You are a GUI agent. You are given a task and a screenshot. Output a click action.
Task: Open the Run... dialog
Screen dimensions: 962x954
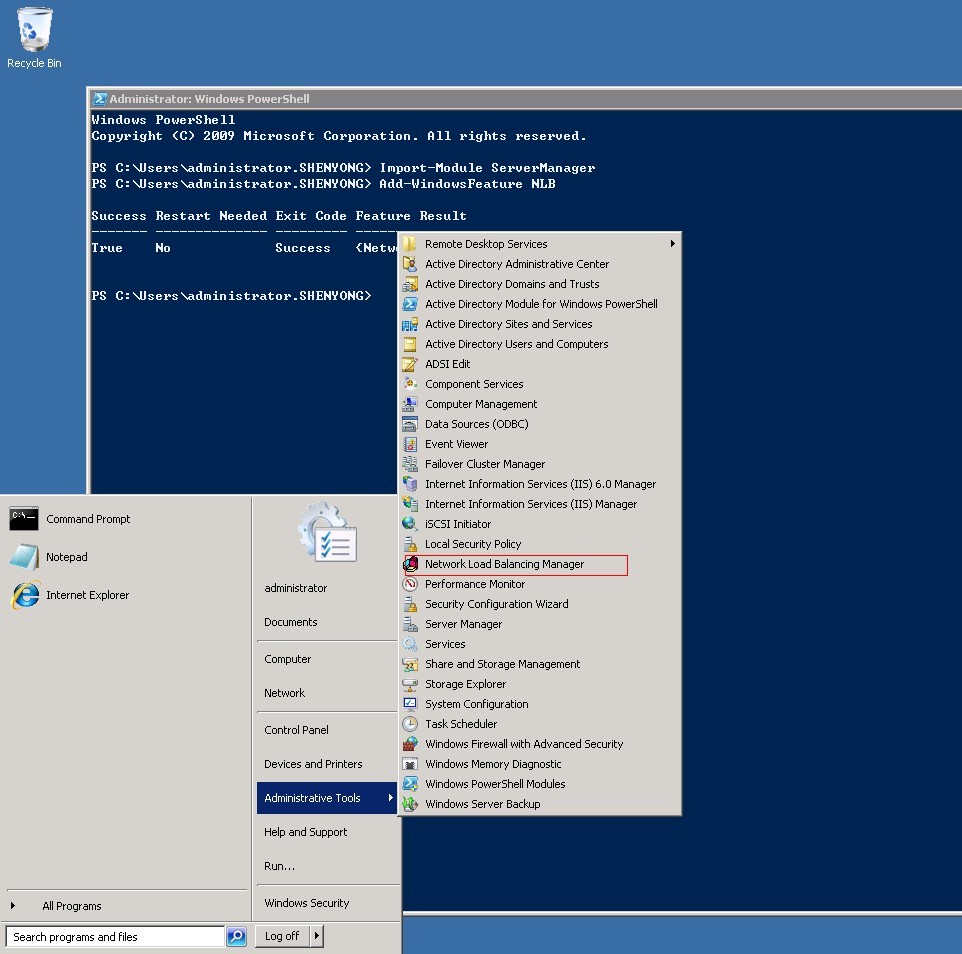coord(279,866)
